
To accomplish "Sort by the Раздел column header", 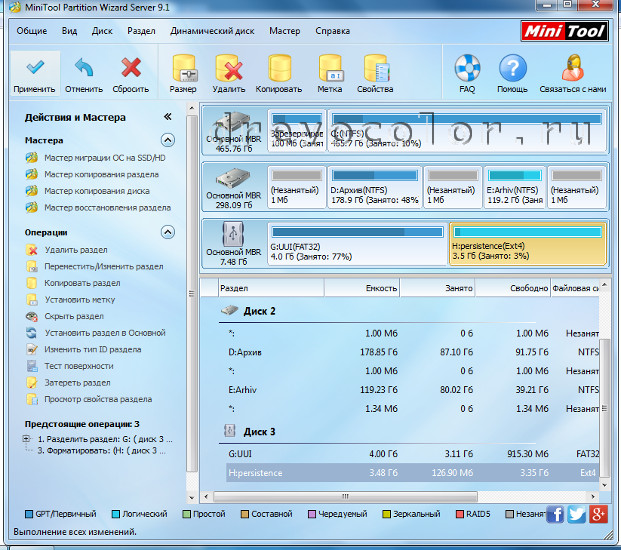I will point(271,288).
